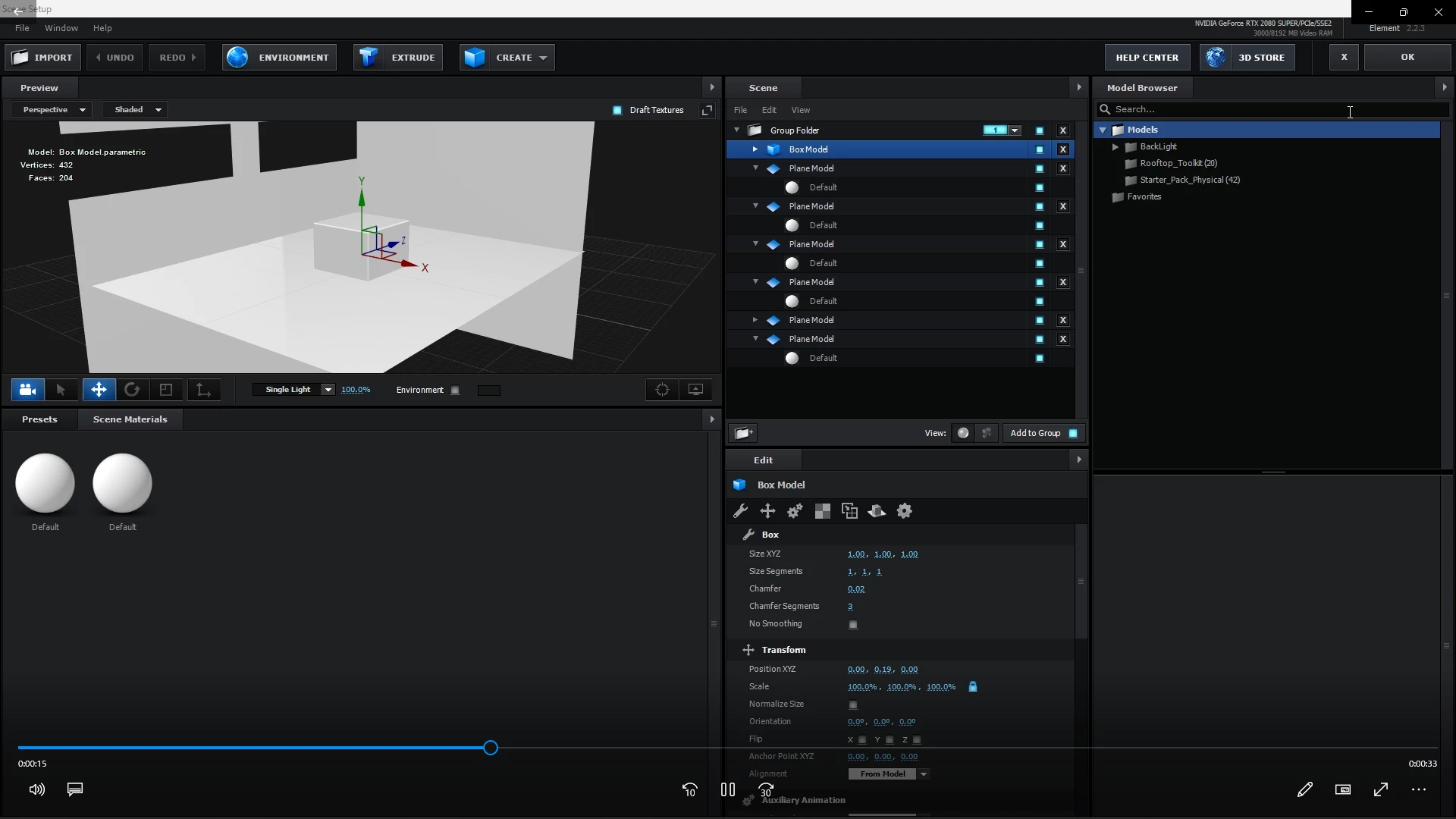Expand the Box Model tree item
The width and height of the screenshot is (1456, 819).
pos(755,149)
